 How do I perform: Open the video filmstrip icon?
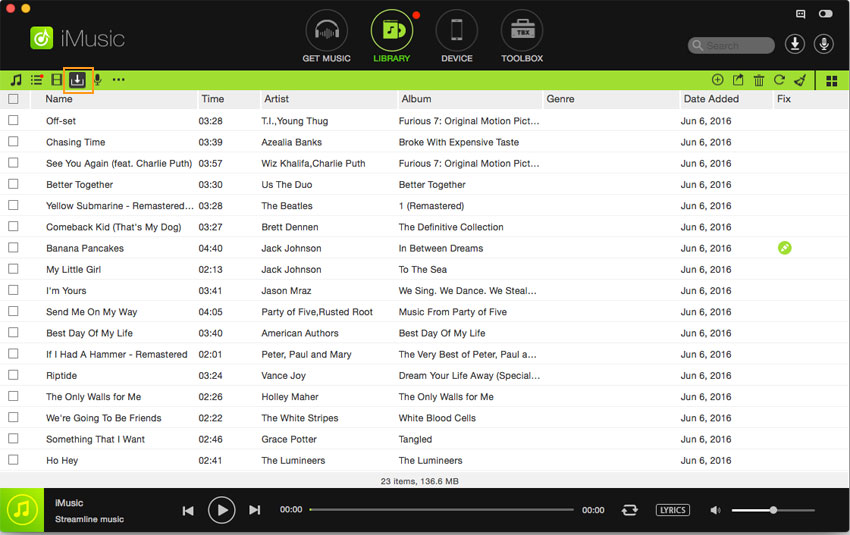click(56, 80)
